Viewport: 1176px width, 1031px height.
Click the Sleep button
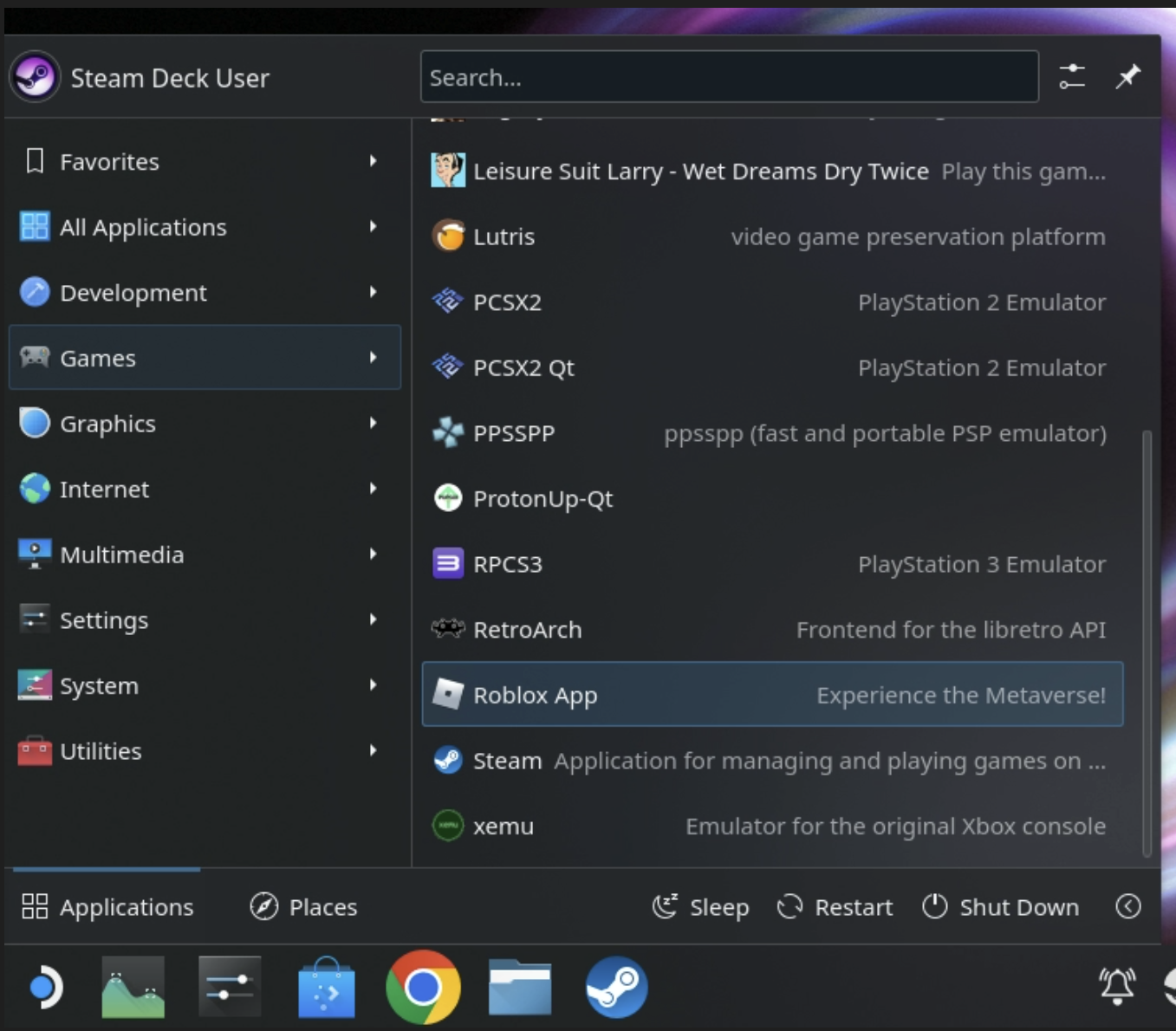pyautogui.click(x=700, y=906)
